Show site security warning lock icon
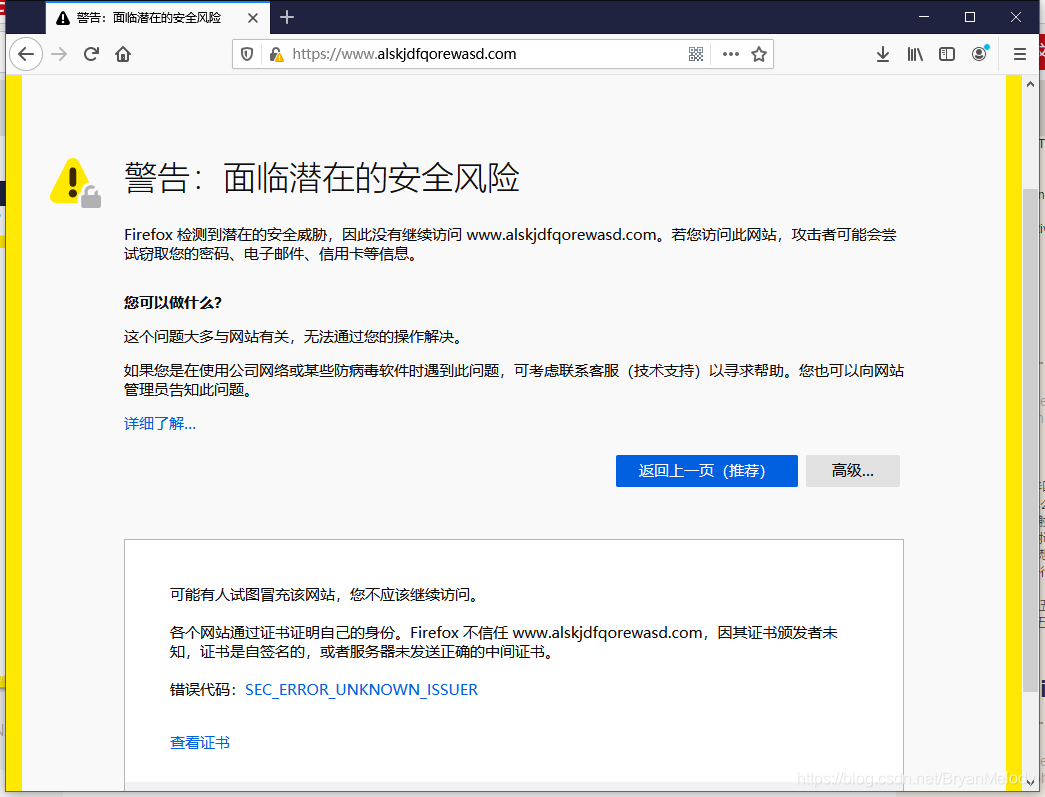 click(277, 54)
